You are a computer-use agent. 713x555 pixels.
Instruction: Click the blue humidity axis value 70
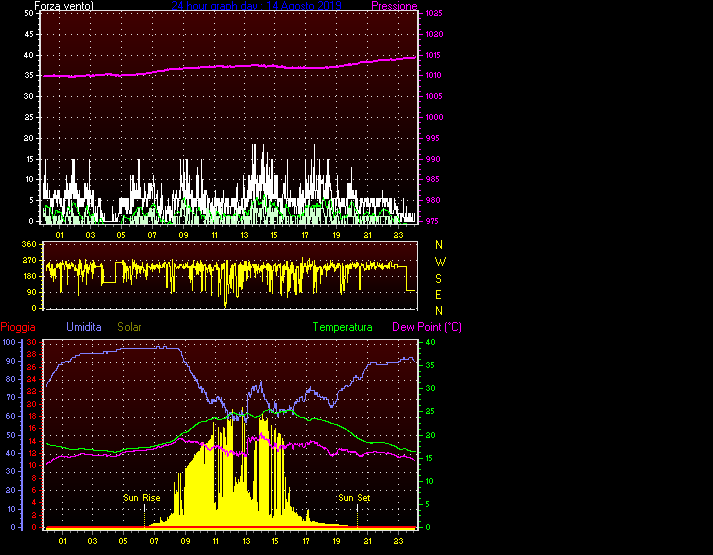point(11,397)
